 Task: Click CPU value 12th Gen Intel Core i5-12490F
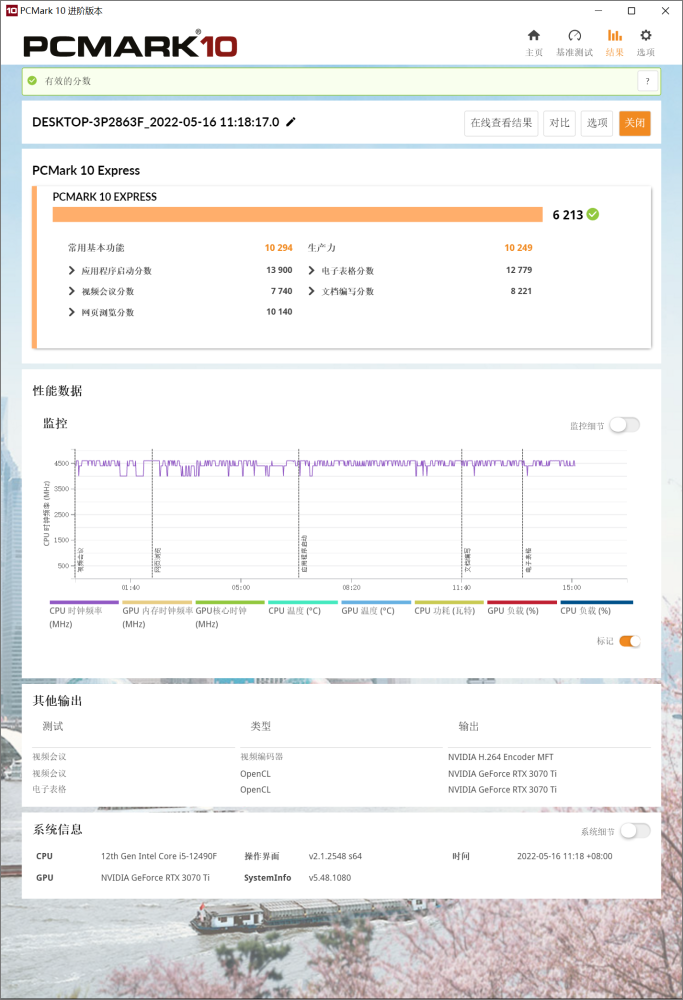159,856
